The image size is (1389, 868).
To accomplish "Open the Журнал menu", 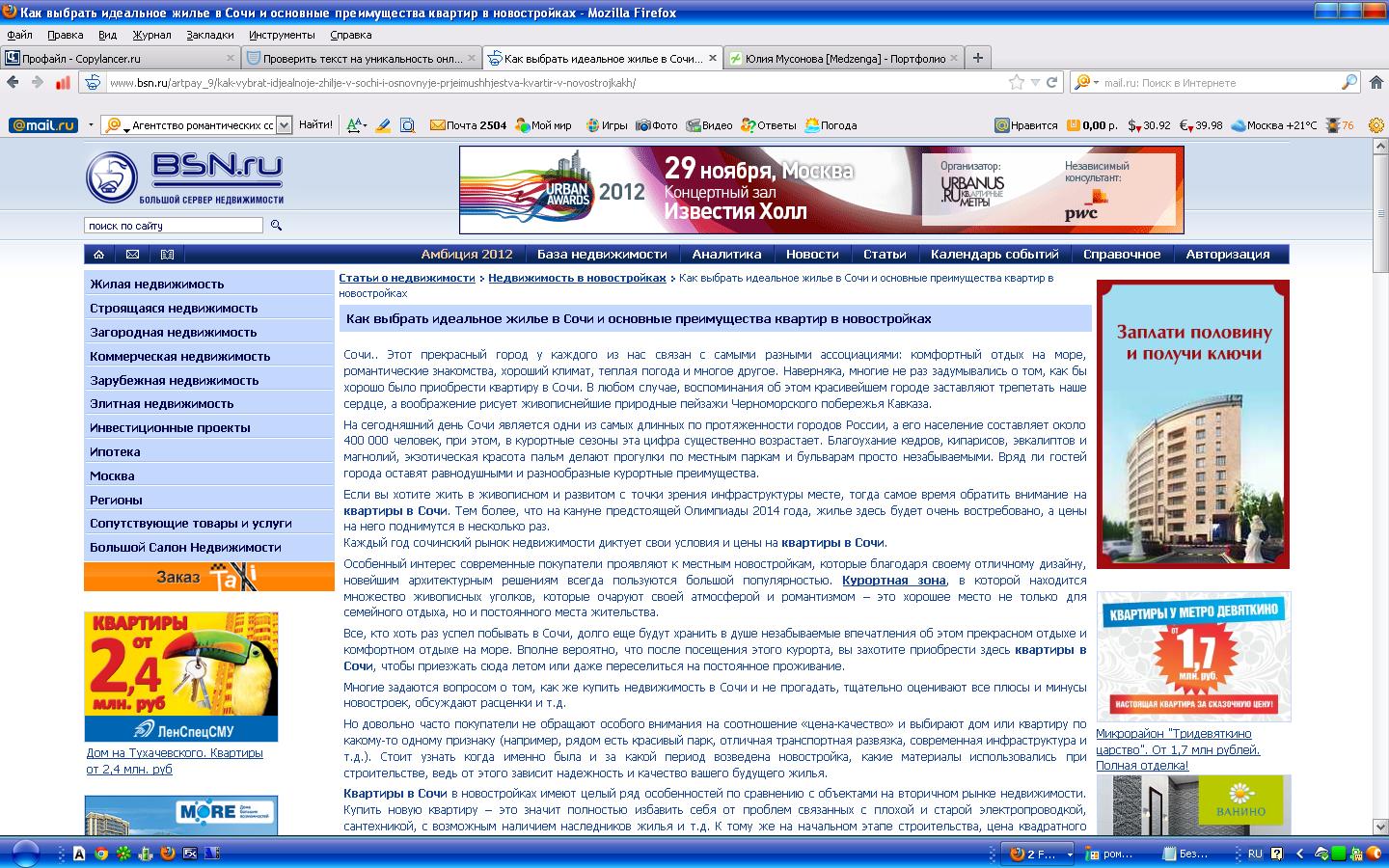I will (x=151, y=35).
